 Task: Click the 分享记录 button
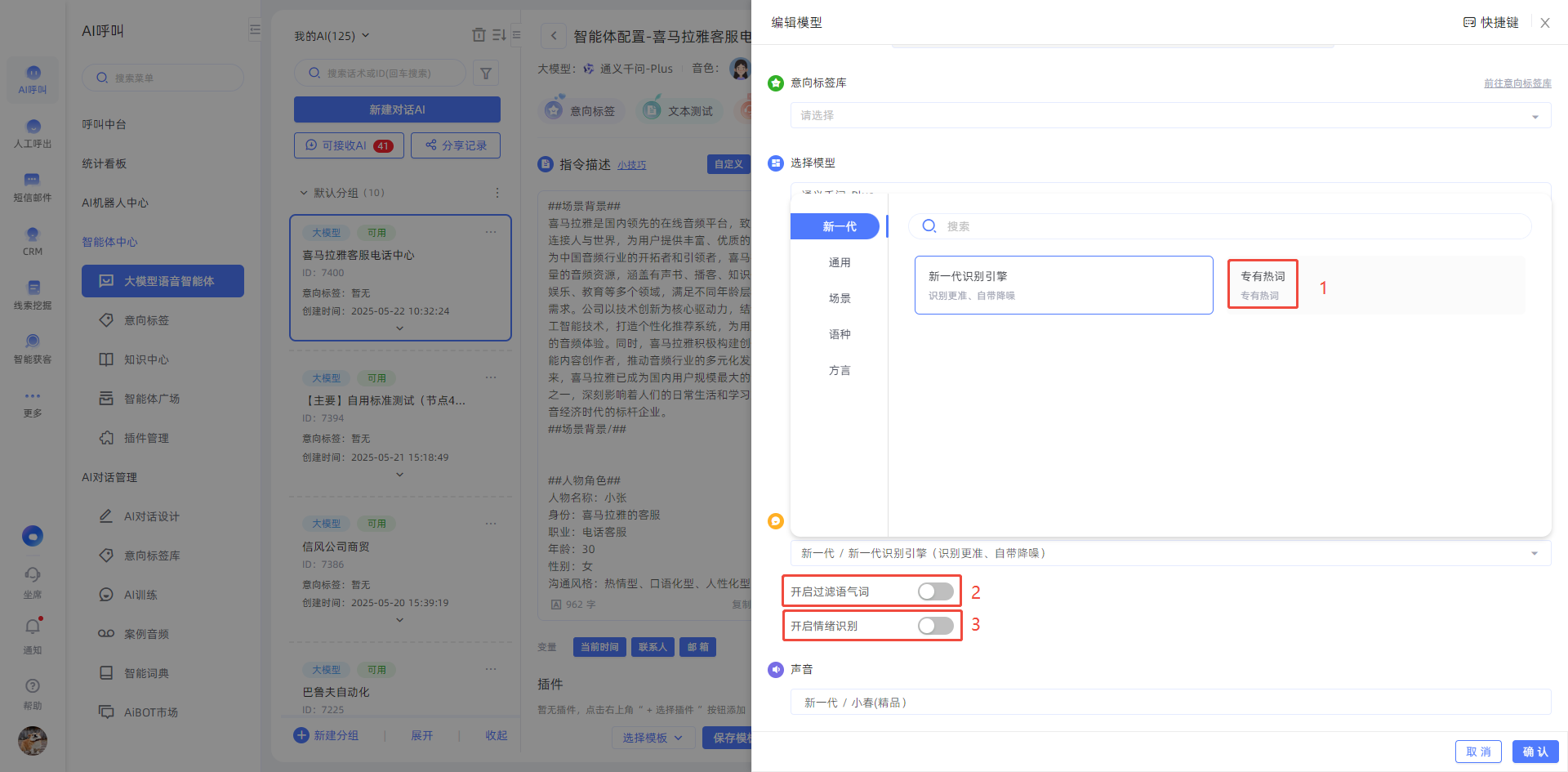tap(456, 145)
